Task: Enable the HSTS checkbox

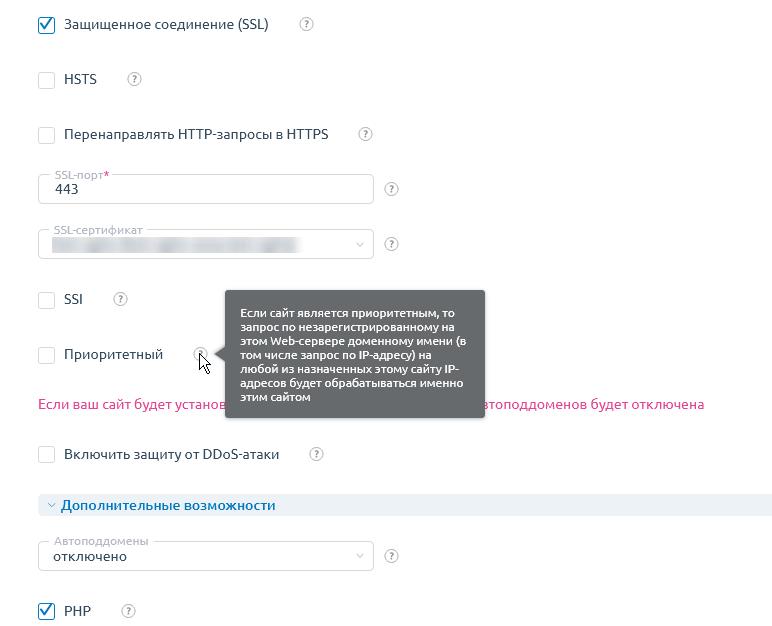Action: (46, 80)
